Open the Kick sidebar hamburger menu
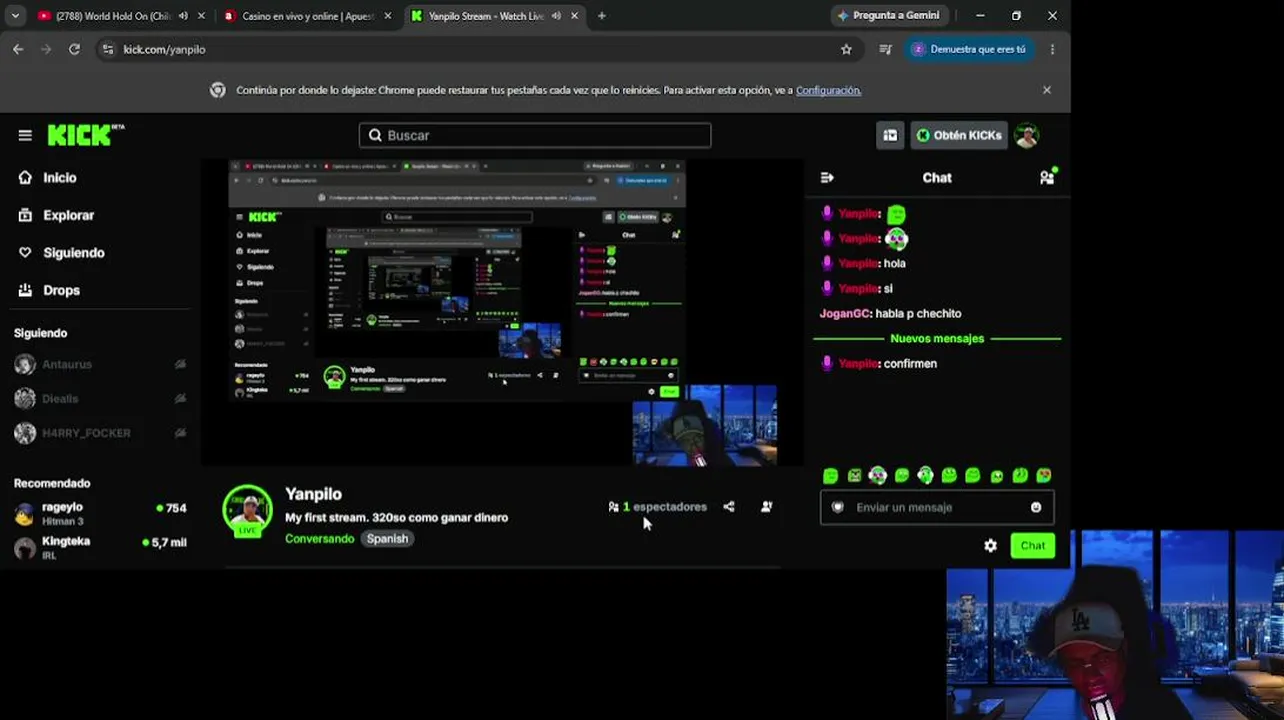The width and height of the screenshot is (1284, 720). [x=25, y=135]
